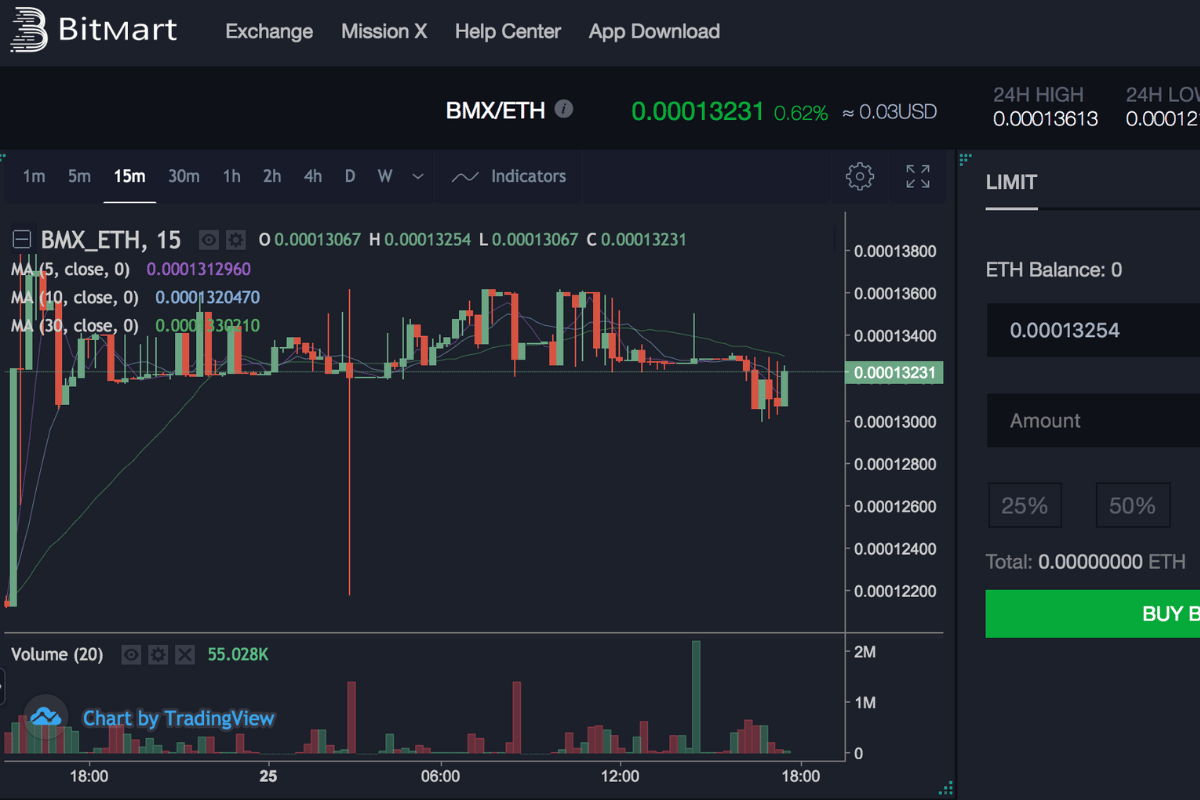
Task: Click the 24H HIGH value 0.00013613
Action: pyautogui.click(x=1045, y=119)
